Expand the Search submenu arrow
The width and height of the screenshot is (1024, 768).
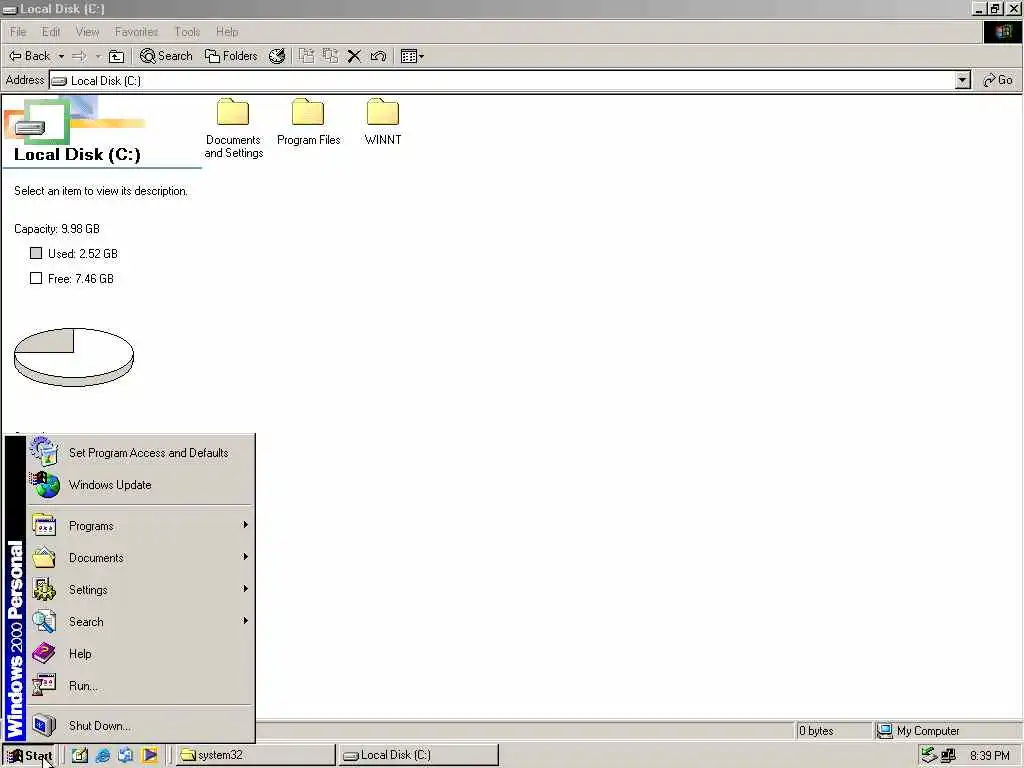tap(246, 620)
